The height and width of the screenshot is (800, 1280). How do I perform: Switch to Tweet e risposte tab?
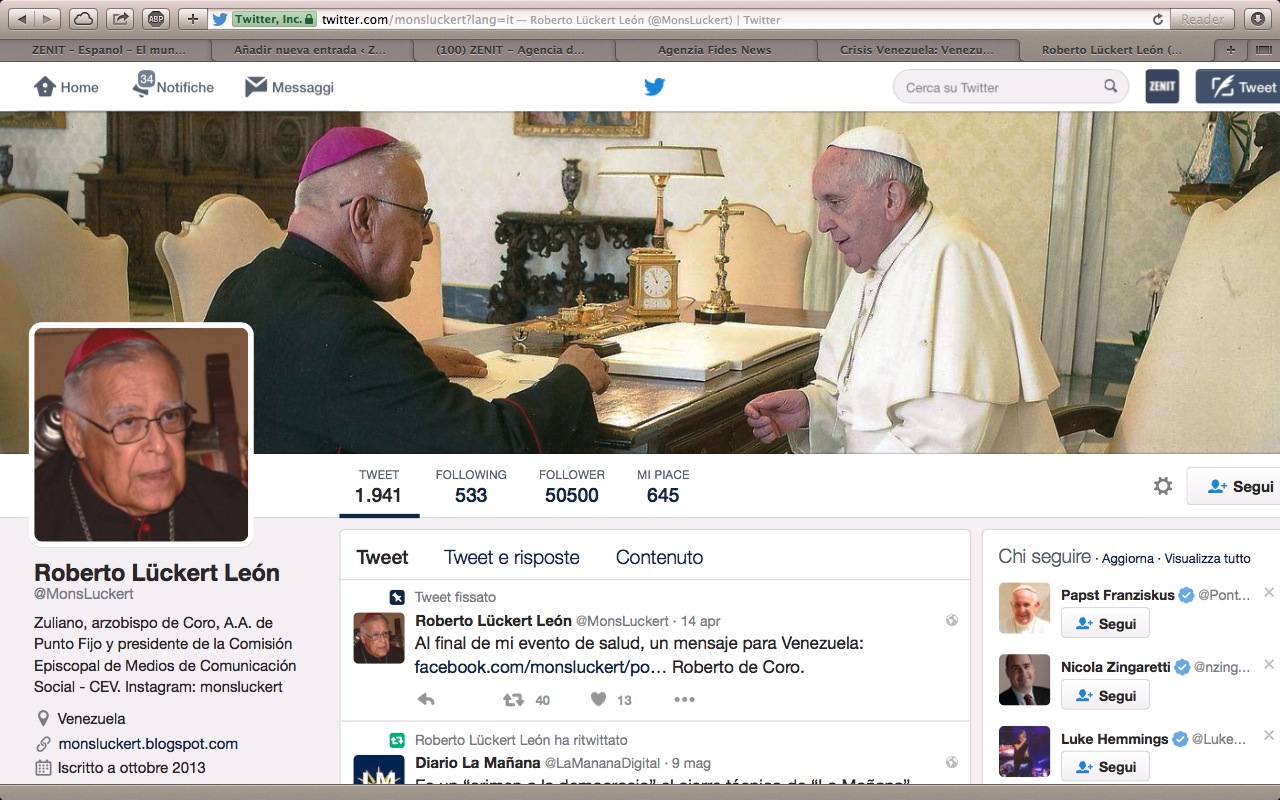(x=511, y=558)
